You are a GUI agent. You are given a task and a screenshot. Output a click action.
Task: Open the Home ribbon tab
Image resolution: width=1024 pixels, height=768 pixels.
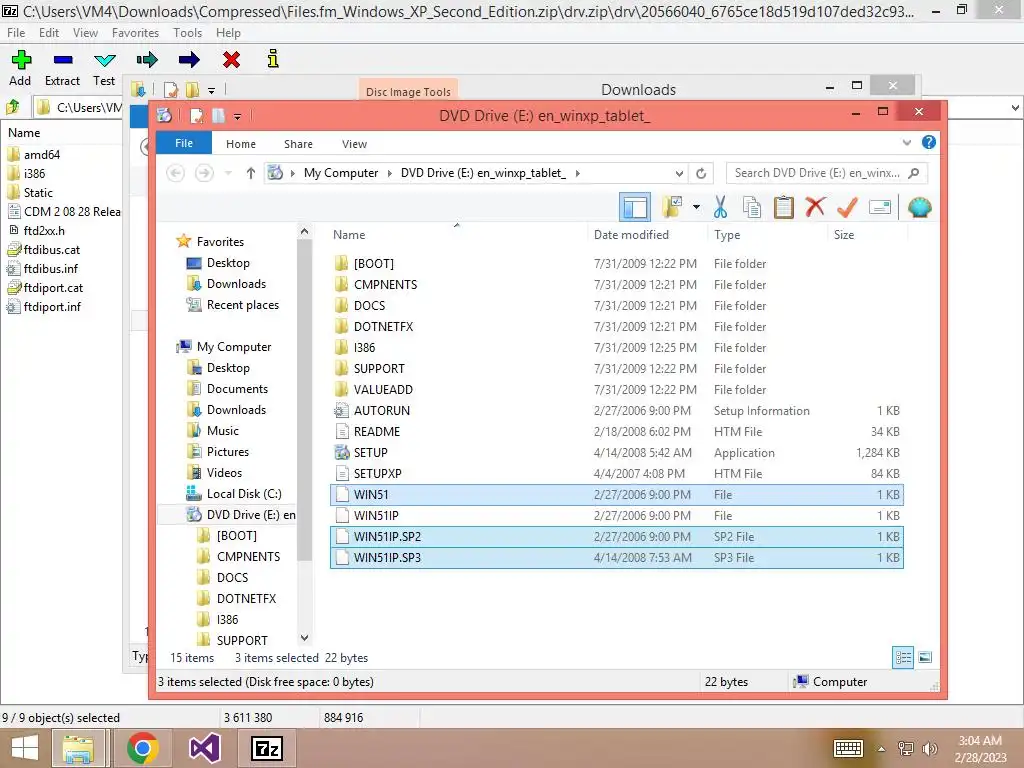coord(241,144)
